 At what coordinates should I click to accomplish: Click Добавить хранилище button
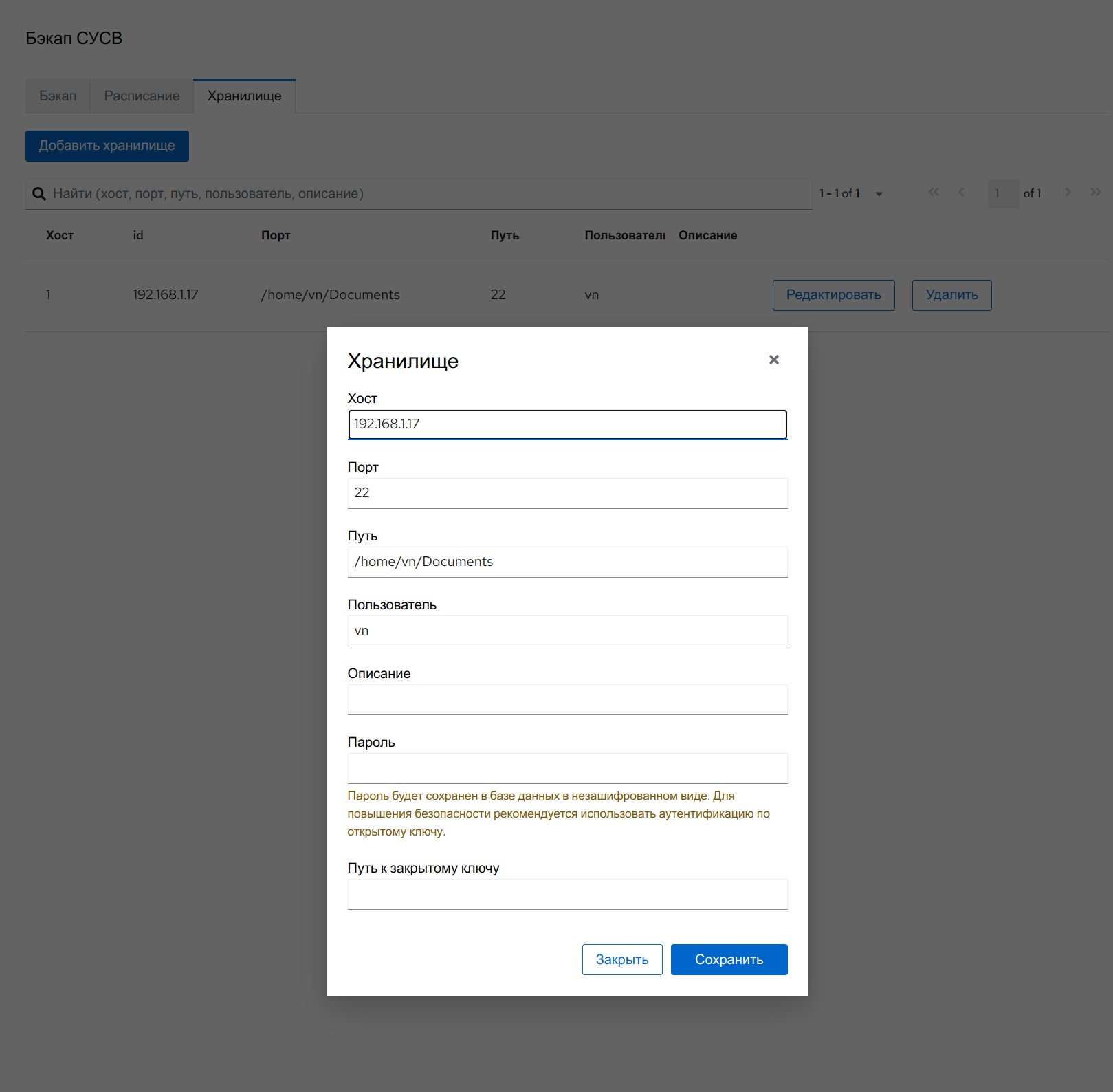[107, 146]
